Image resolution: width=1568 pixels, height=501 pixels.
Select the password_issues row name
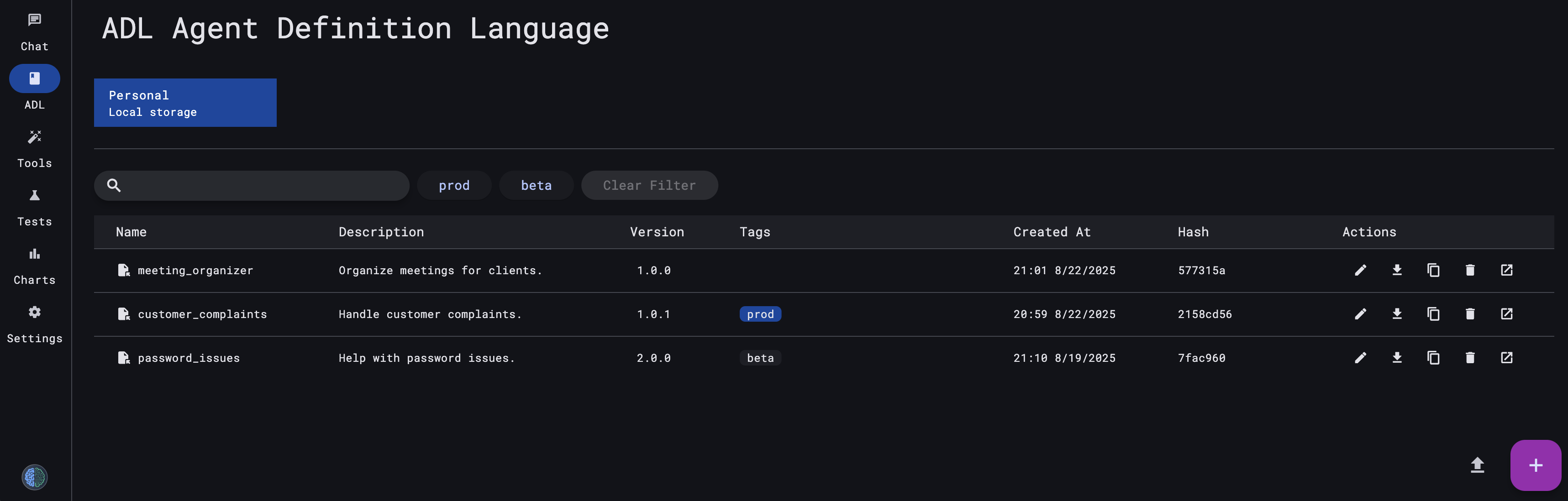(189, 358)
